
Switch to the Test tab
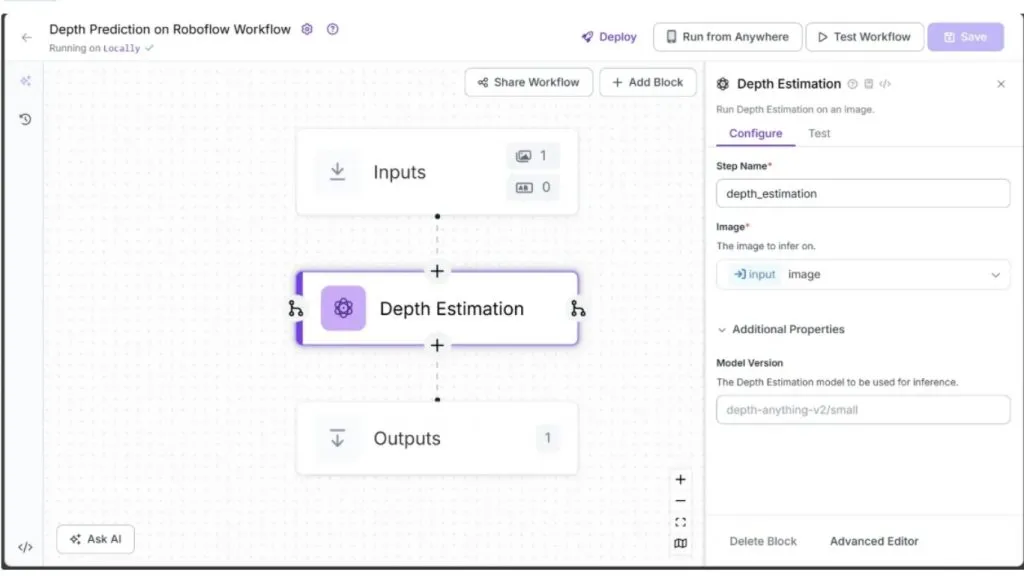tap(819, 133)
